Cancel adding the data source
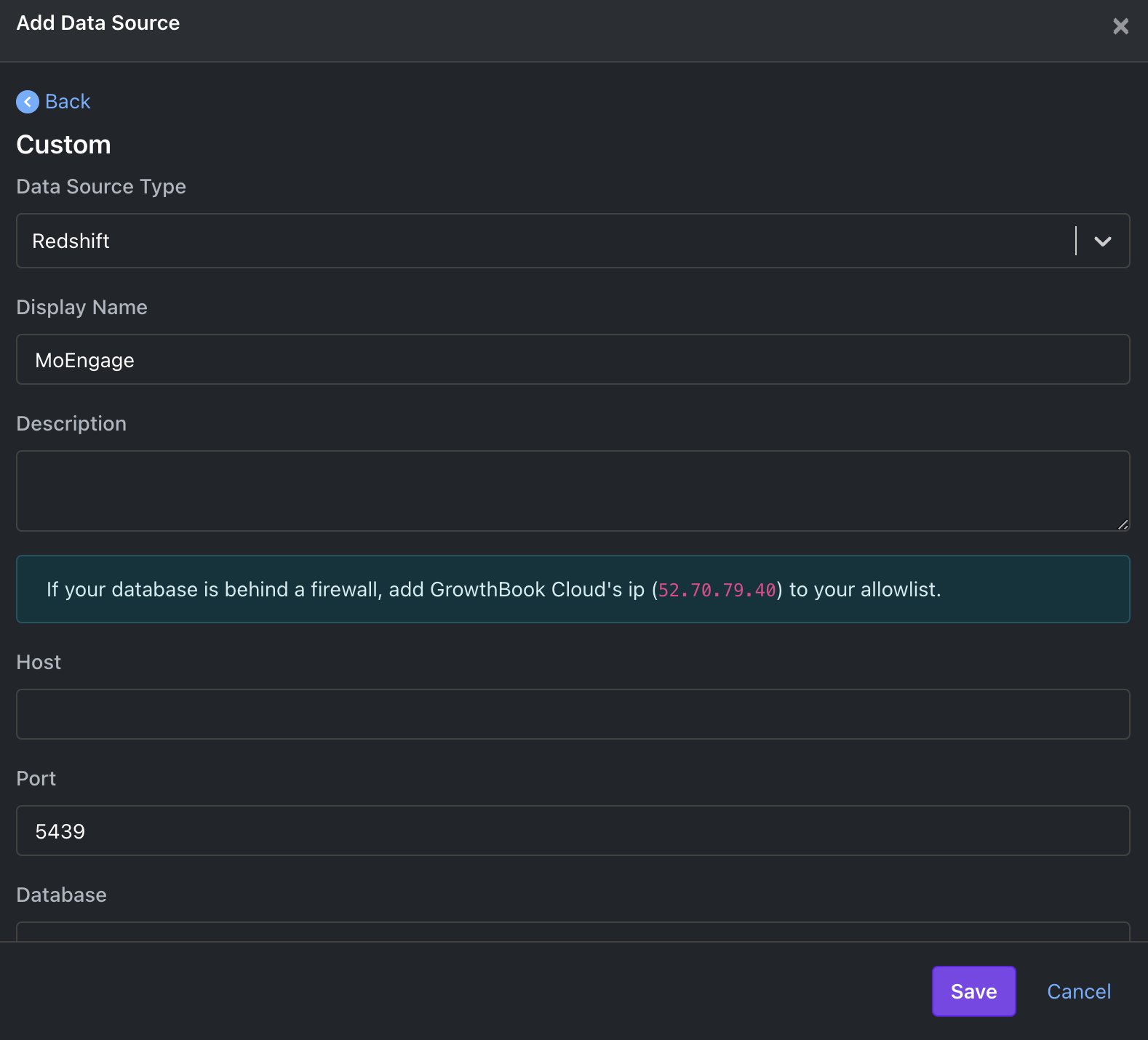Viewport: 1148px width, 1040px height. coord(1078,991)
